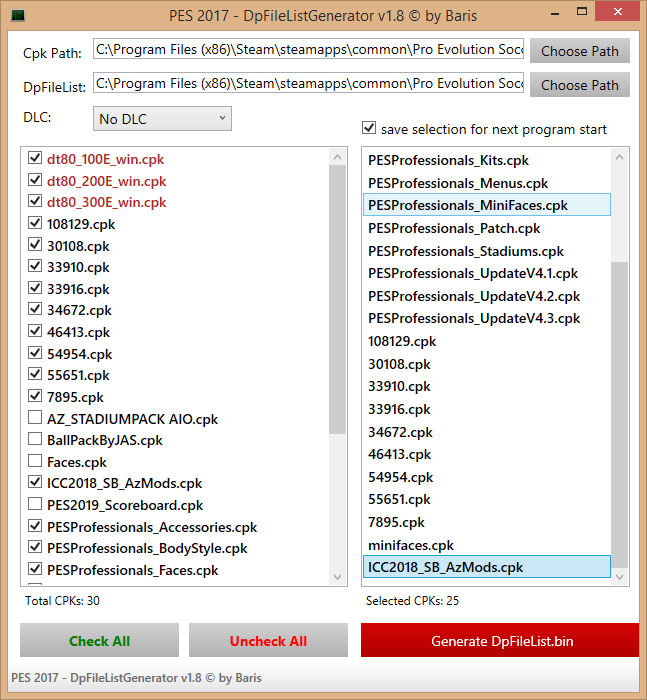Uncheck PESProfessionals_Faces.cpk checkbox
Screen dimensions: 647x700
click(x=35, y=568)
